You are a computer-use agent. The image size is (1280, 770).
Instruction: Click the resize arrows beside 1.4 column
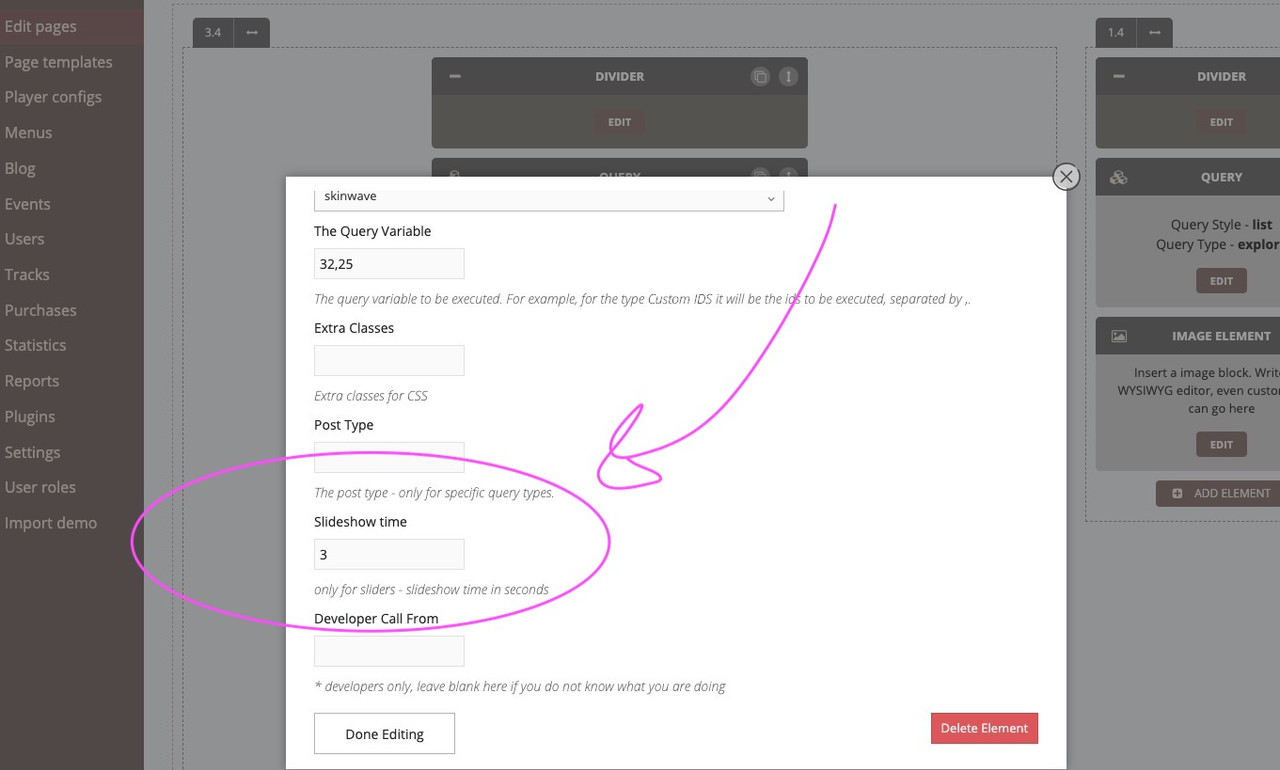[x=1155, y=33]
